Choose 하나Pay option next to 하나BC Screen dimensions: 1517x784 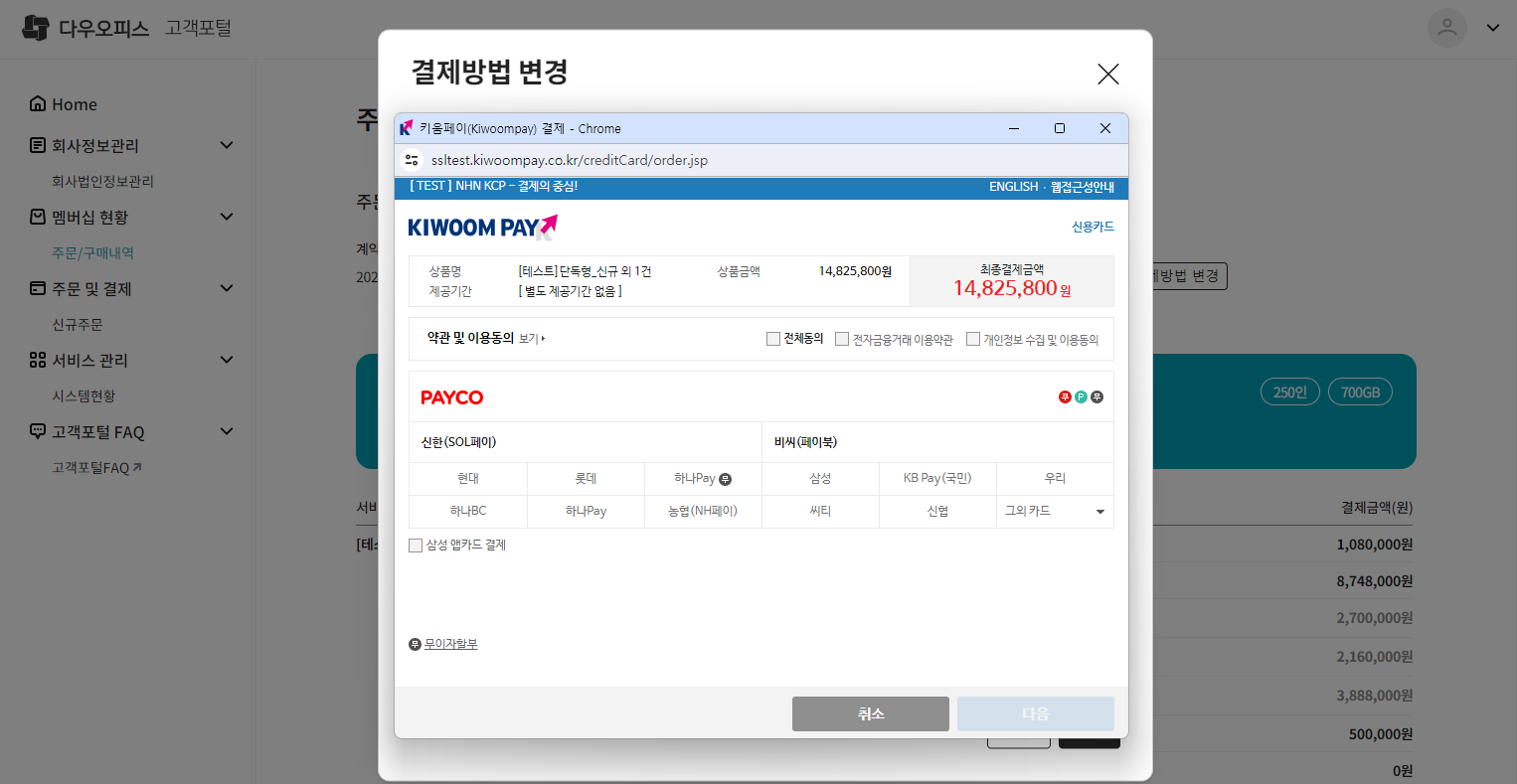tap(586, 512)
